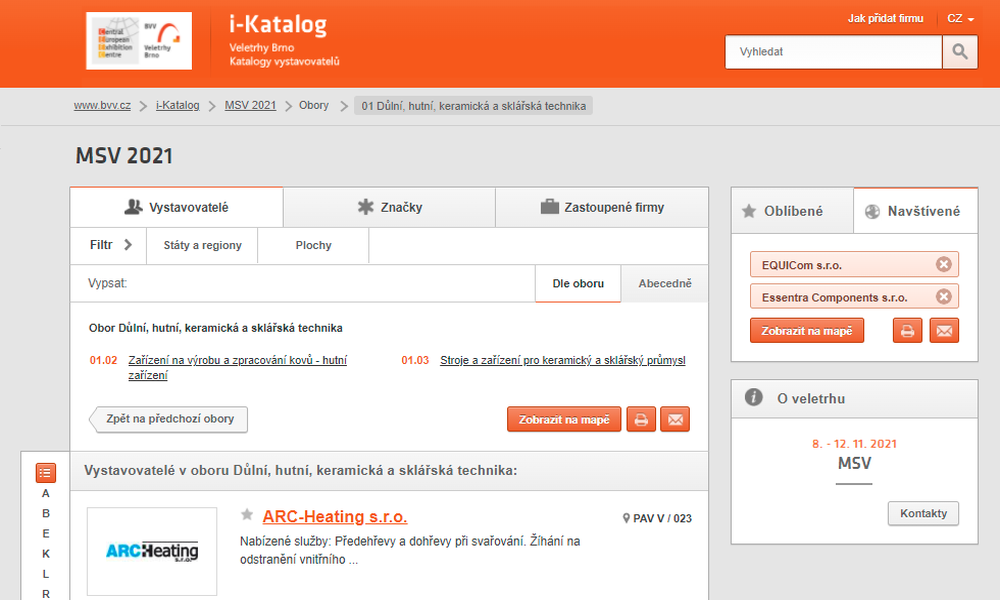This screenshot has width=1000, height=600.
Task: Click the O veletrhu info icon
Action: (x=754, y=398)
